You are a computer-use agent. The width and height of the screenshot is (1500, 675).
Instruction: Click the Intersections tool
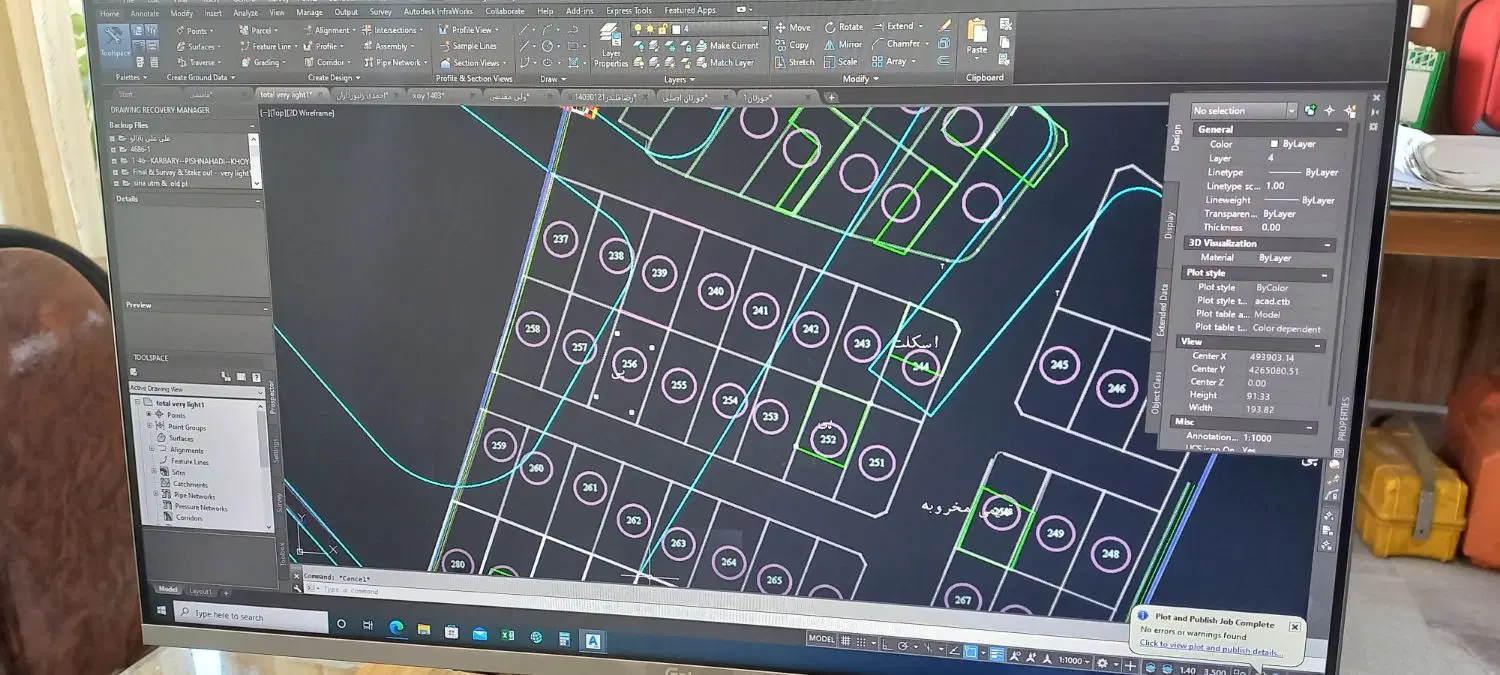(x=391, y=30)
